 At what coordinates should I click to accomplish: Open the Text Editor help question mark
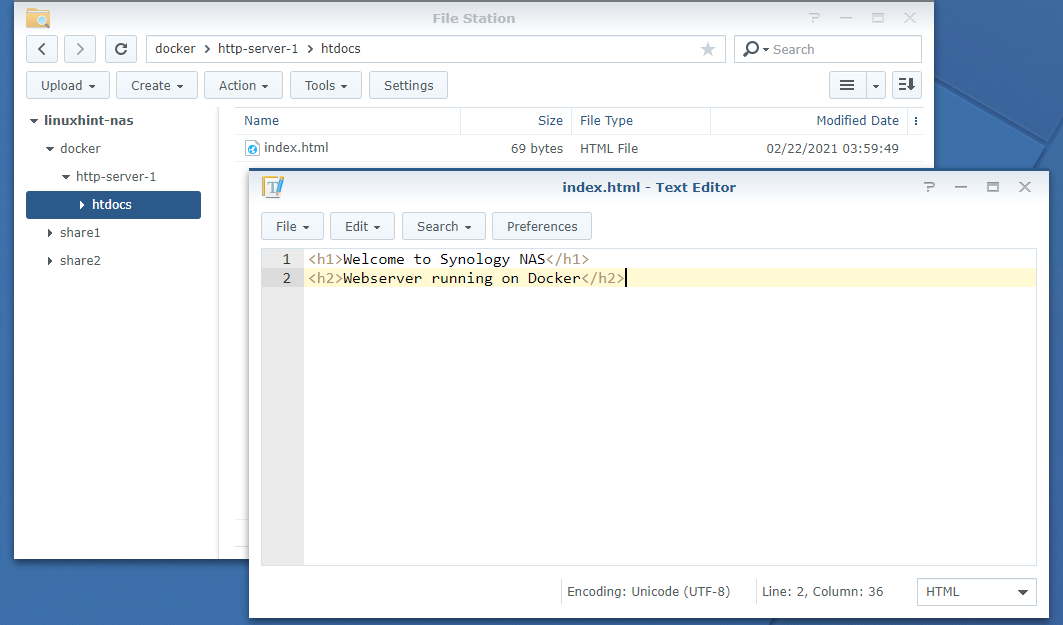coord(929,187)
